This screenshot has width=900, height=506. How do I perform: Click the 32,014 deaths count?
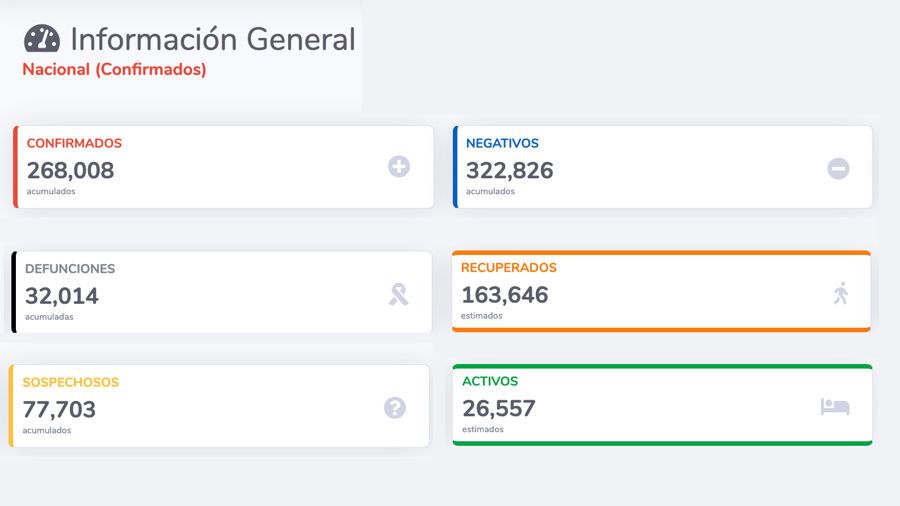pos(62,296)
